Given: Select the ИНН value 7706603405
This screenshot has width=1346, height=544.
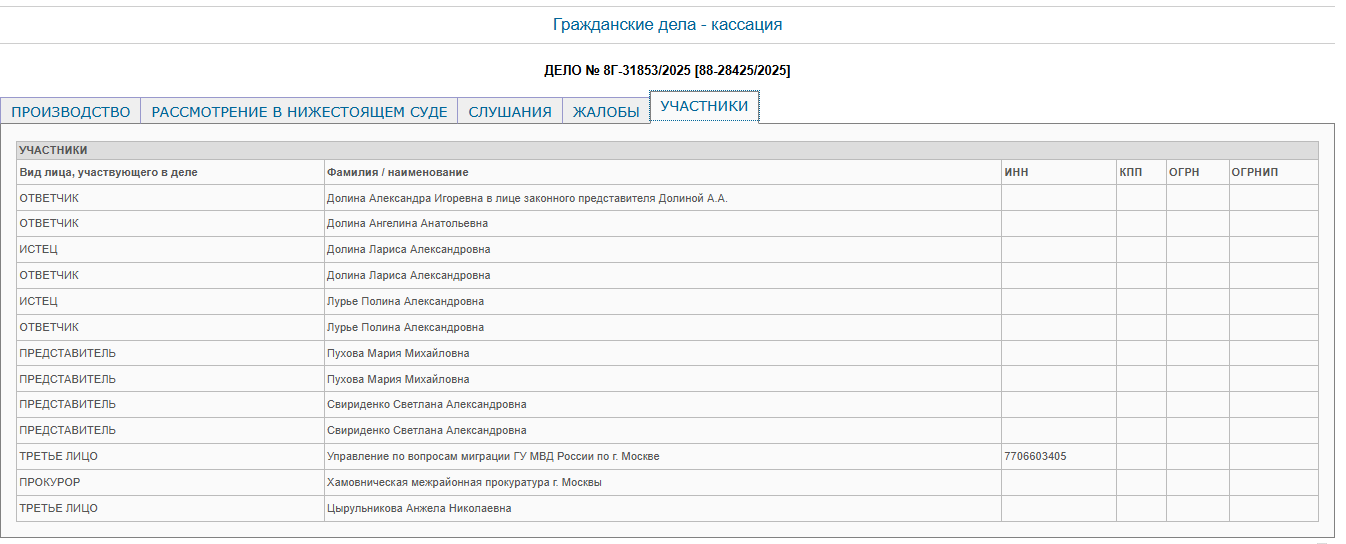Looking at the screenshot, I should pyautogui.click(x=1035, y=457).
